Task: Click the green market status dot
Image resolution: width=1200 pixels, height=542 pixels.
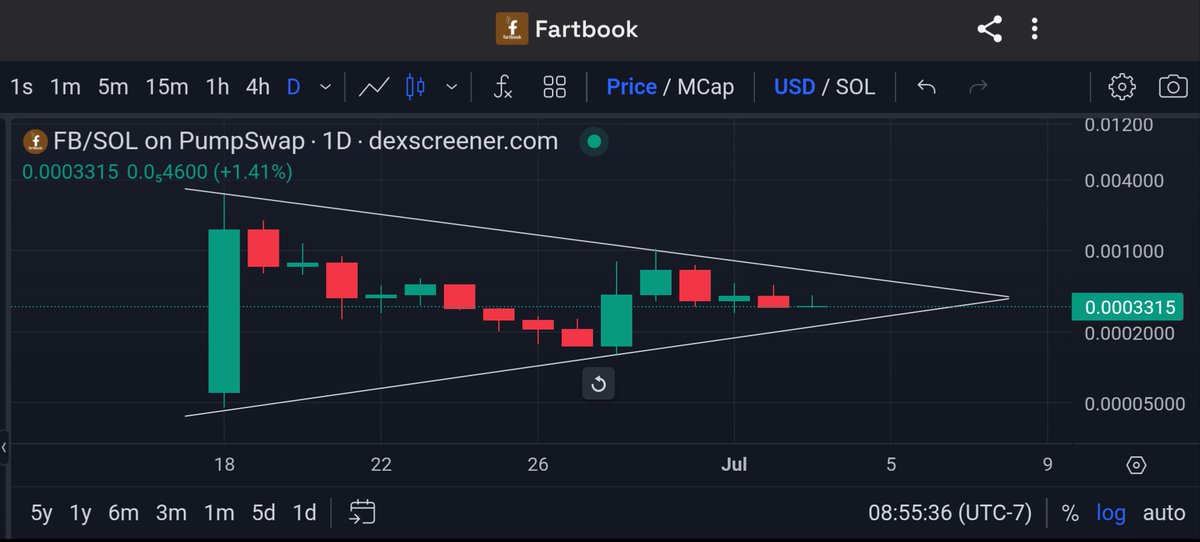Action: click(594, 142)
